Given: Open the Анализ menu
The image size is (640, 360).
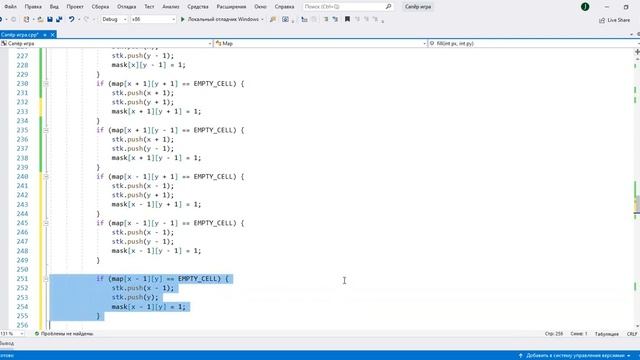Looking at the screenshot, I should [171, 7].
